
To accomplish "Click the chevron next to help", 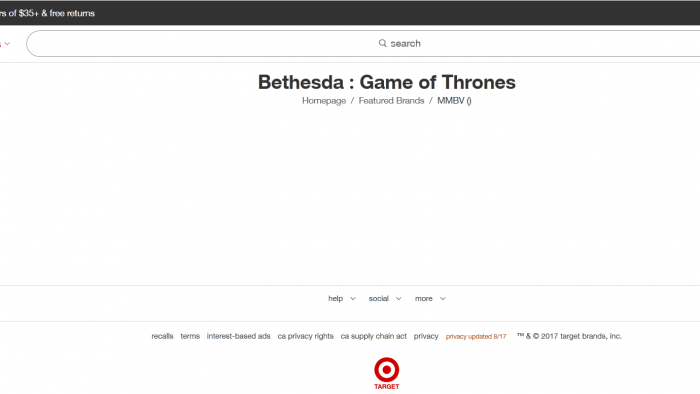I will (353, 299).
